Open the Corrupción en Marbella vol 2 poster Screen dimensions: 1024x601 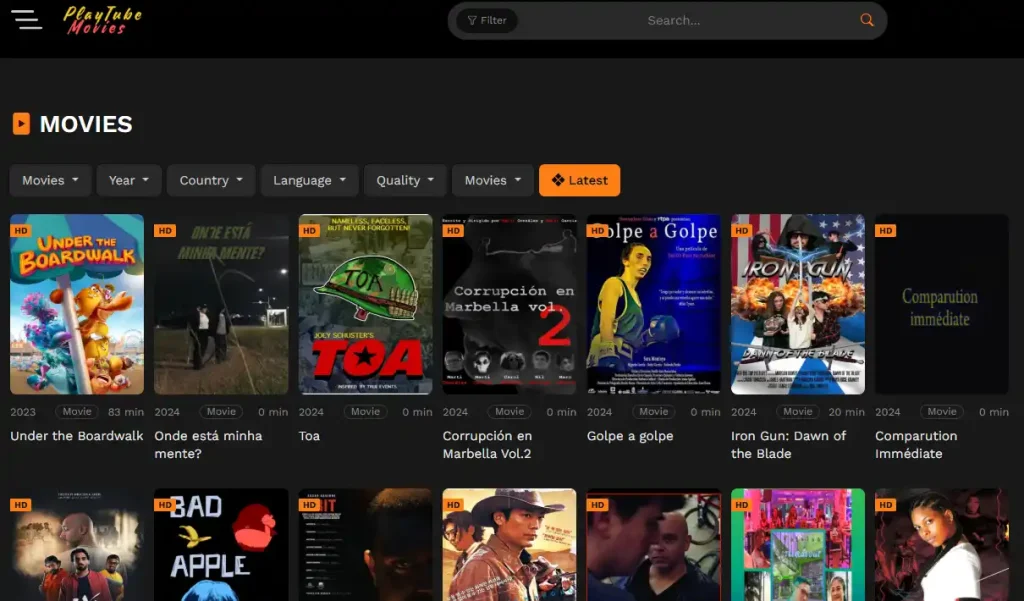pyautogui.click(x=509, y=304)
